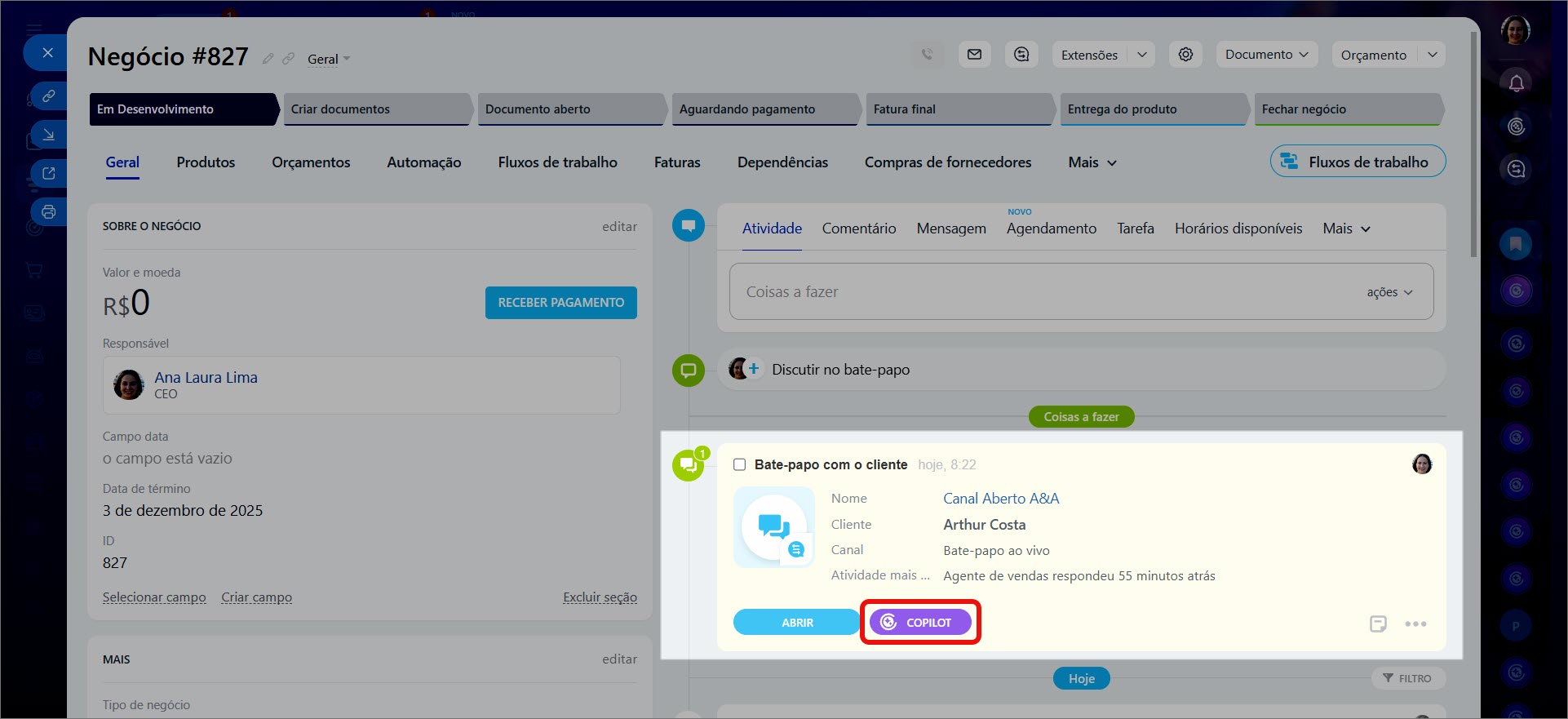Click the phone call icon

pyautogui.click(x=927, y=55)
